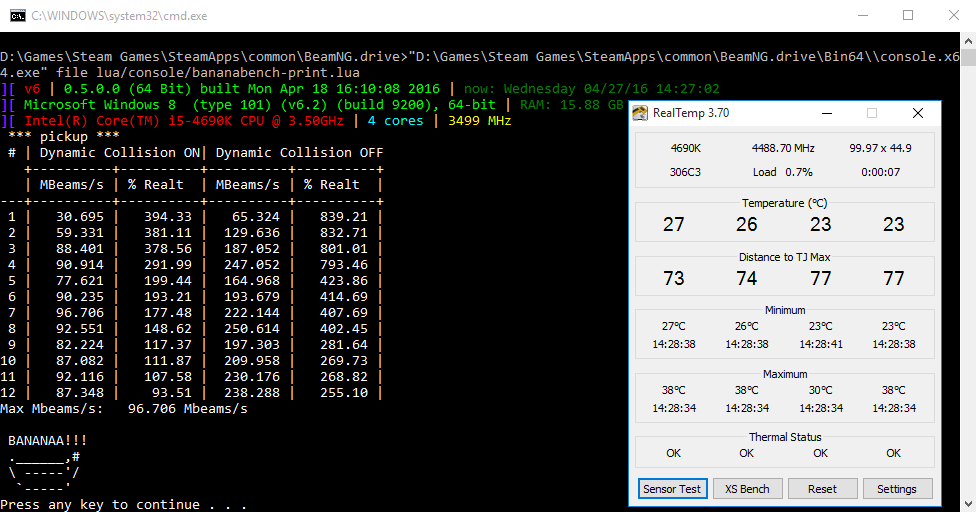Viewport: 976px width, 512px height.
Task: Click the 4488.70 MHz clock reading
Action: pyautogui.click(x=783, y=148)
